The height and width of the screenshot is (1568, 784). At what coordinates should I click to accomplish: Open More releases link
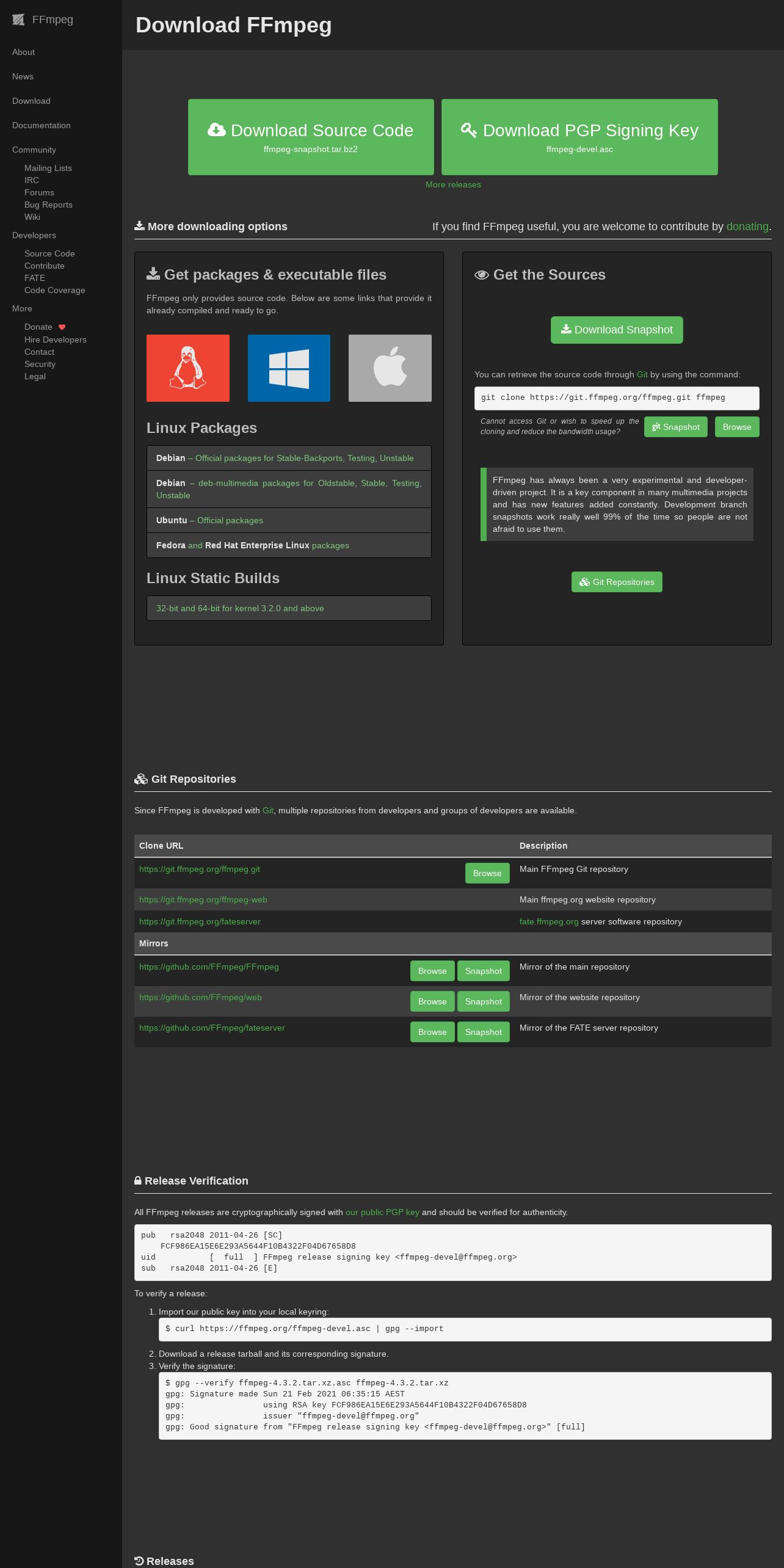pyautogui.click(x=453, y=184)
